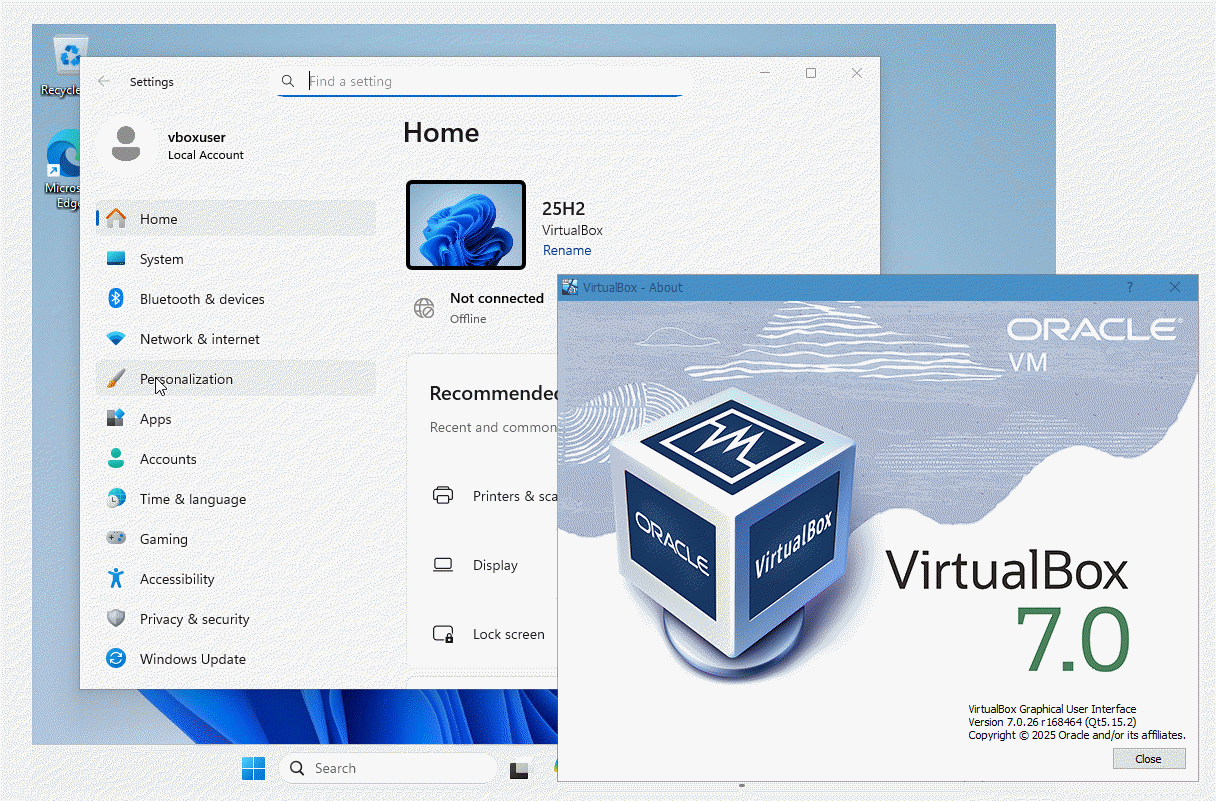Click the Settings back arrow

104,82
